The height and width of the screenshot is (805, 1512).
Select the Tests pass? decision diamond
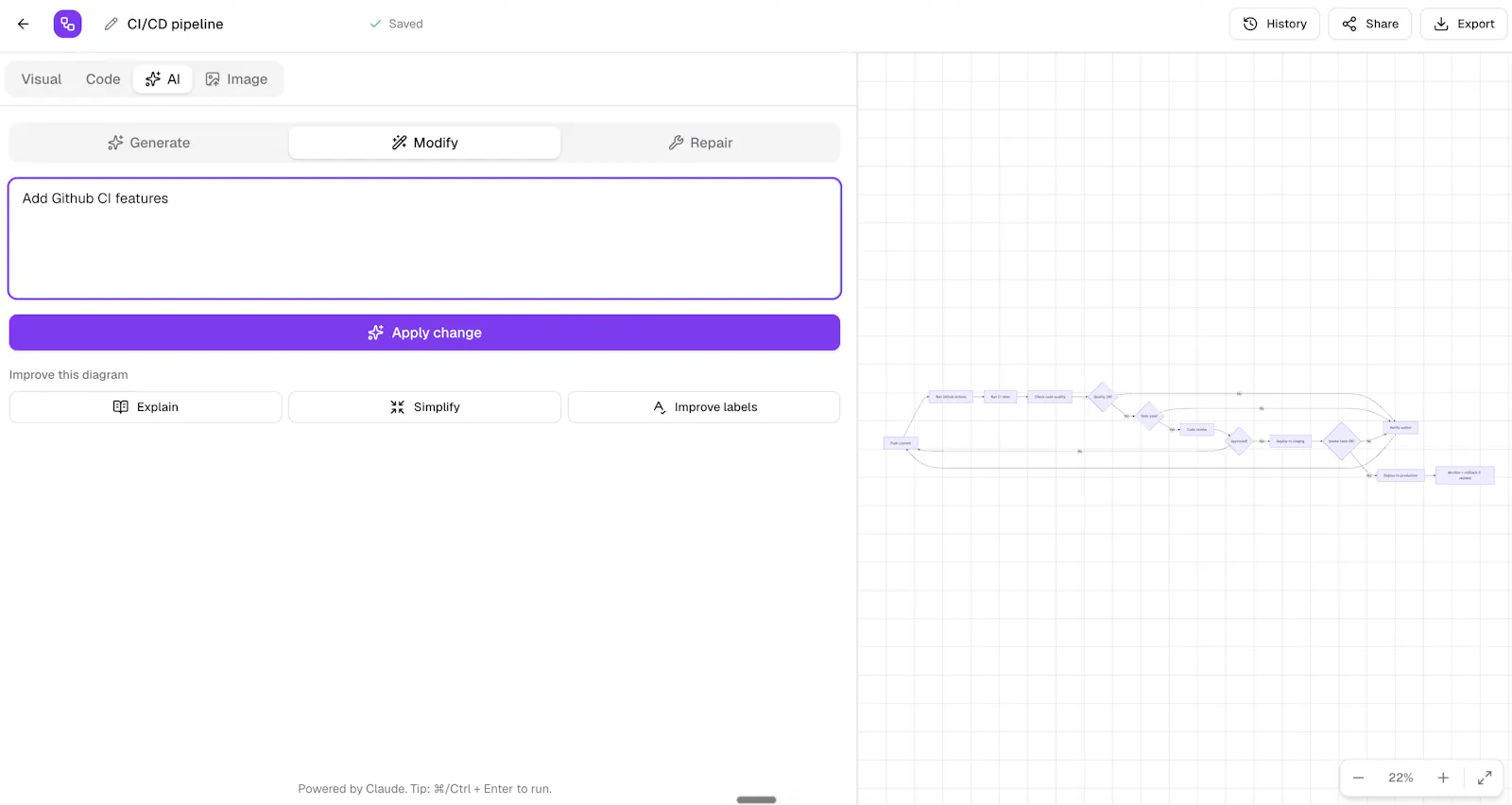[1149, 416]
